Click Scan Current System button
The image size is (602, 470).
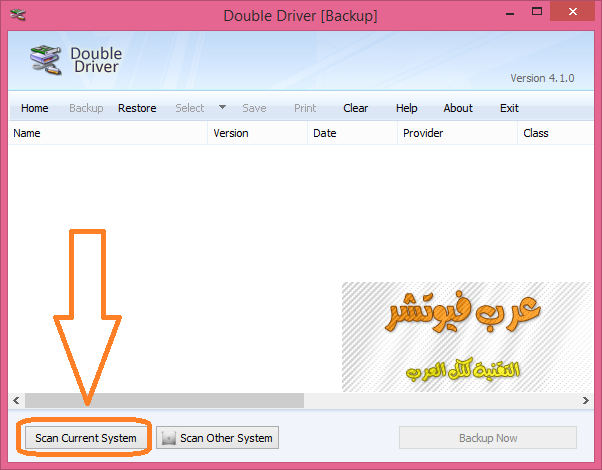pyautogui.click(x=86, y=438)
